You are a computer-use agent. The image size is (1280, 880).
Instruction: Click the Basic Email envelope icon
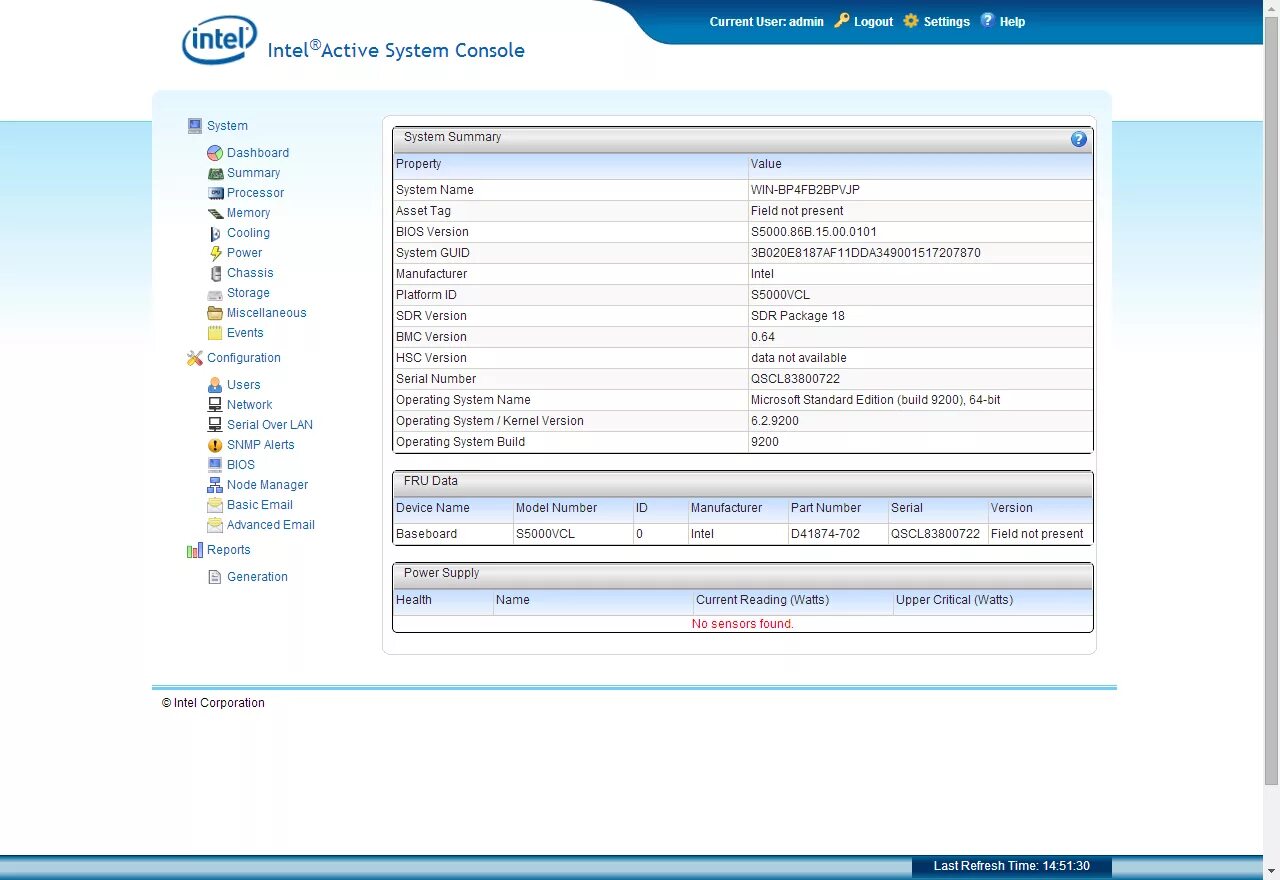pos(215,505)
